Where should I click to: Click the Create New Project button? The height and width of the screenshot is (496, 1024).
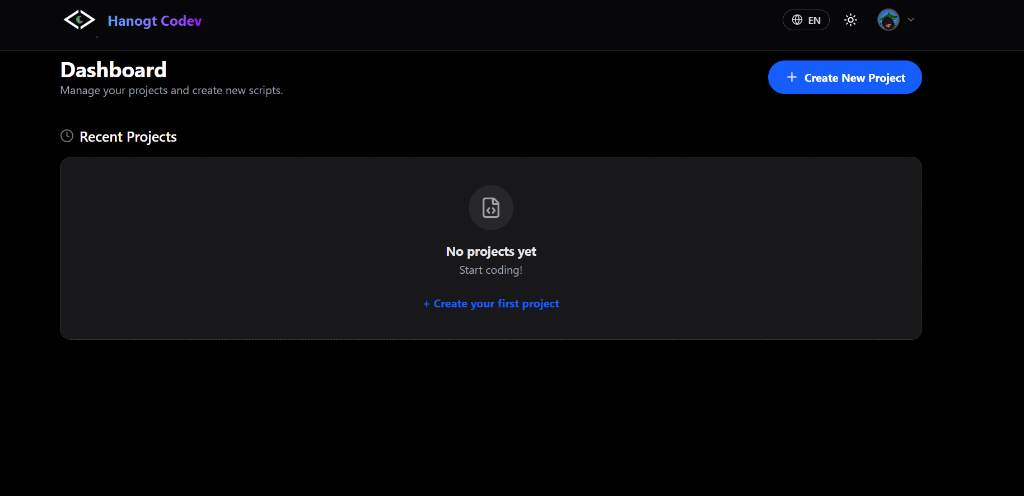pos(844,77)
